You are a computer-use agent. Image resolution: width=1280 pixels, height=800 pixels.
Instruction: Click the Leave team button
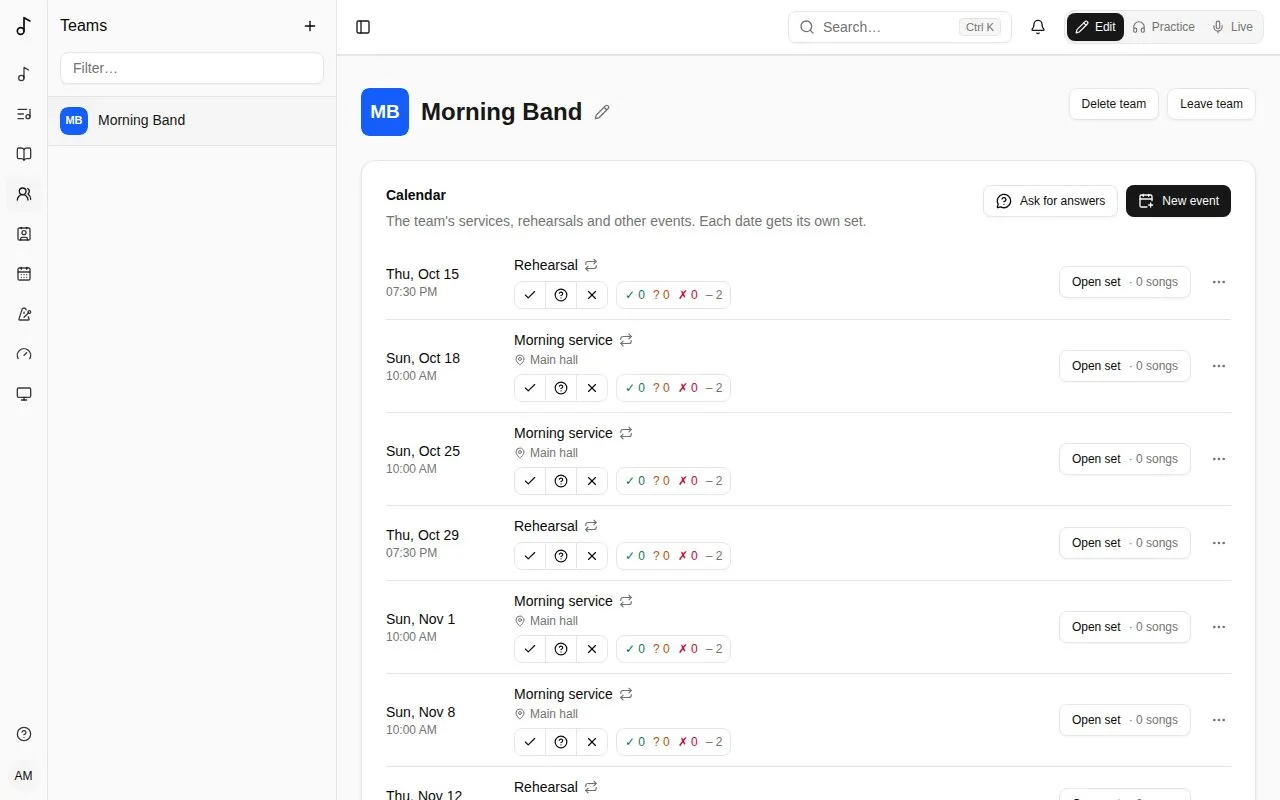[x=1211, y=104]
